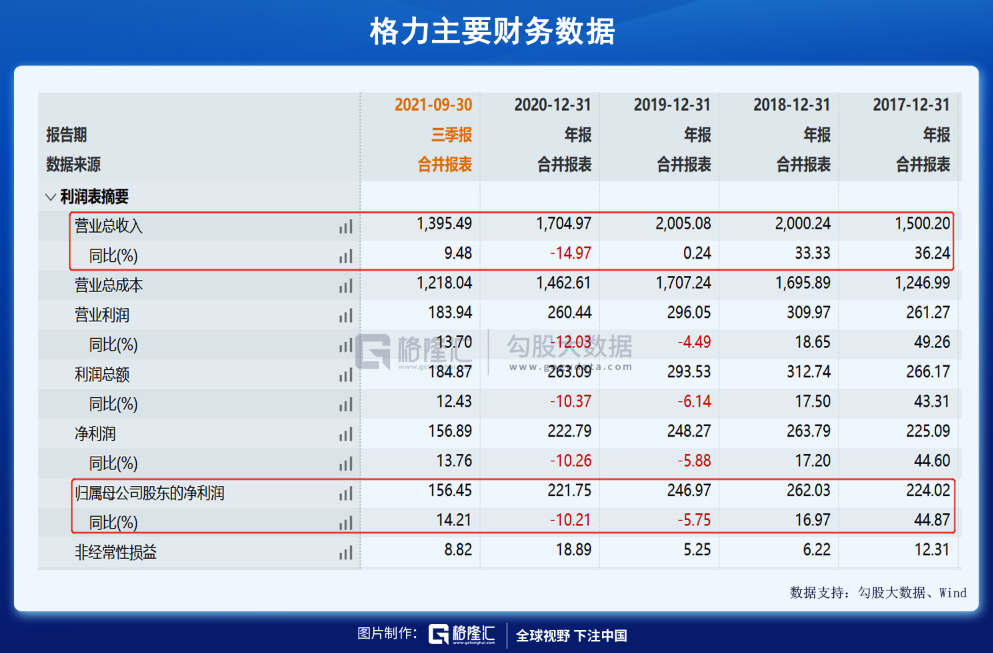Open chart icon in 同比(%) row showing 9.48
This screenshot has height=653, width=993.
point(345,257)
